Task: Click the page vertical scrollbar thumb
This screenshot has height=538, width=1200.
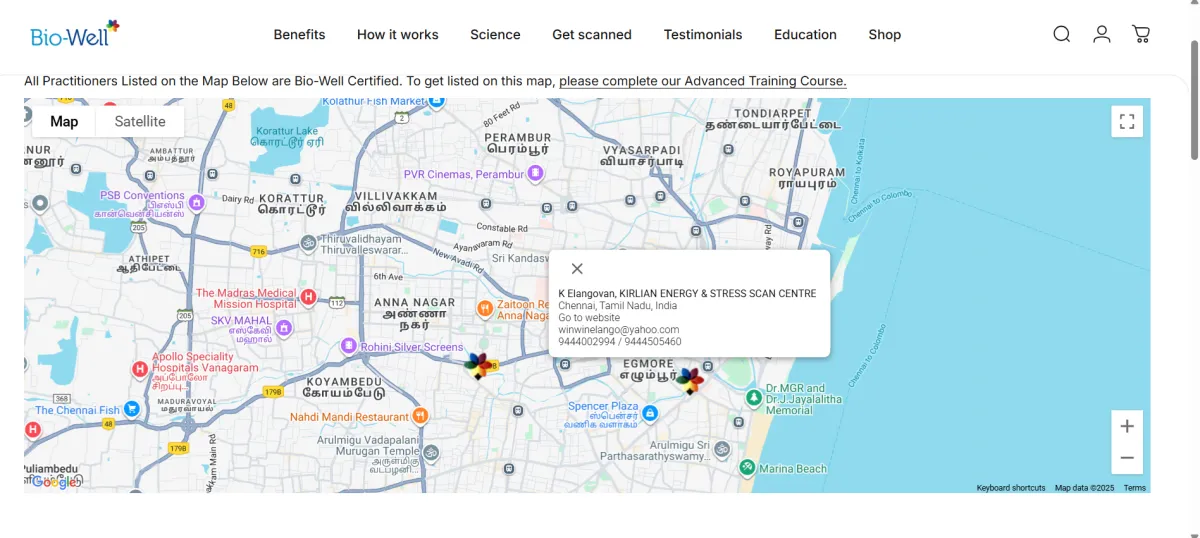Action: tap(1193, 98)
